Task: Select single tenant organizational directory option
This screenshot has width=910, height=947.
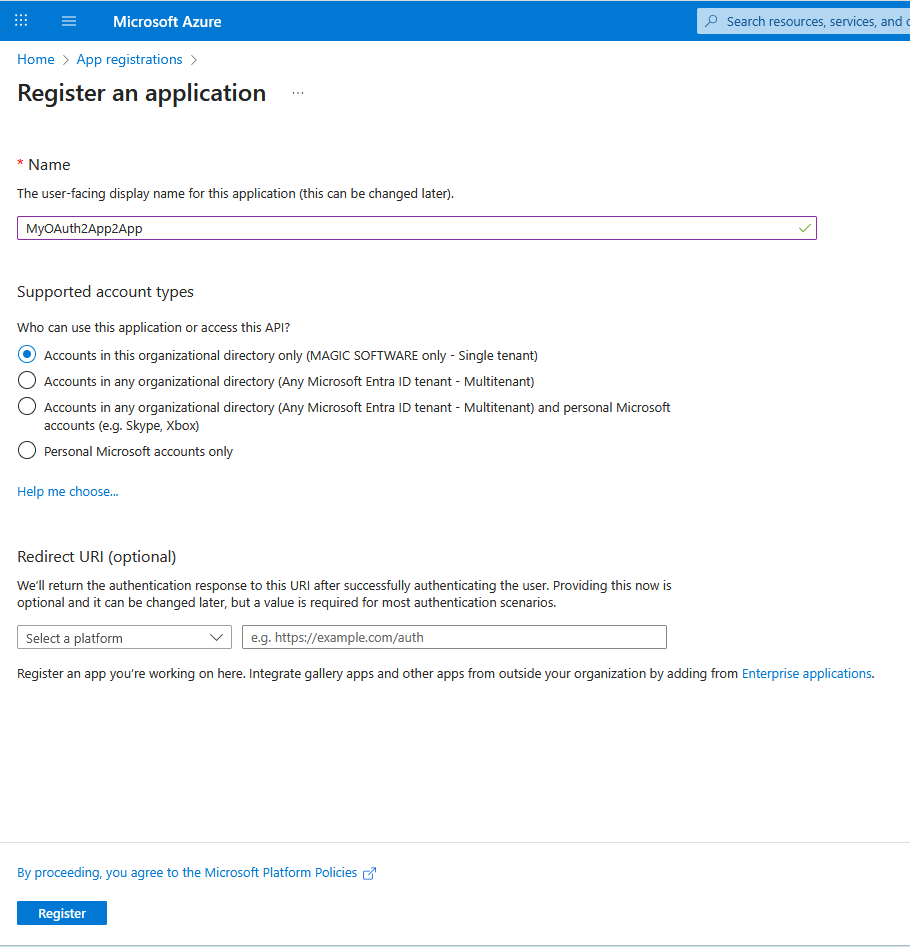Action: (27, 355)
